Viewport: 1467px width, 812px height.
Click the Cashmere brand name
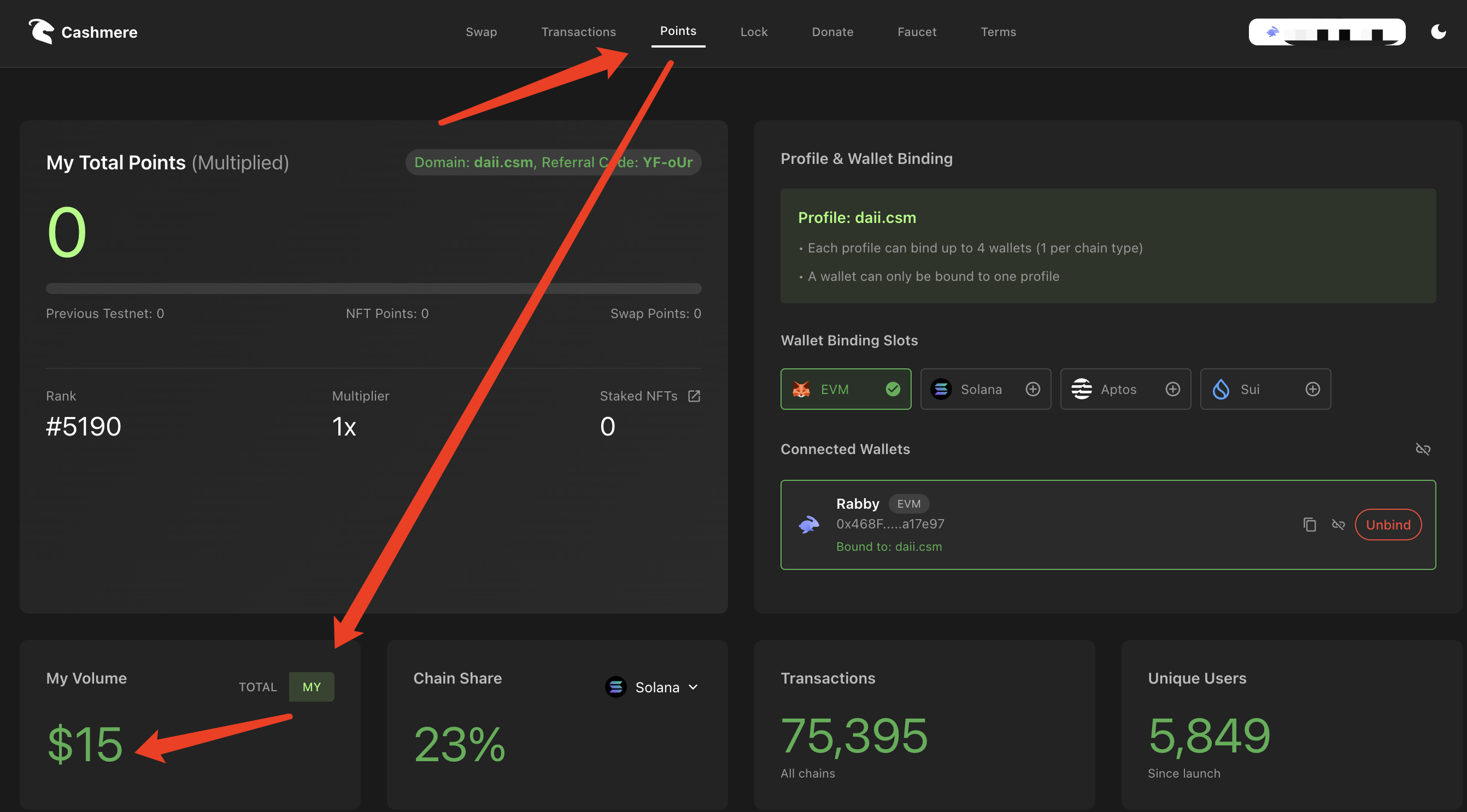coord(99,32)
